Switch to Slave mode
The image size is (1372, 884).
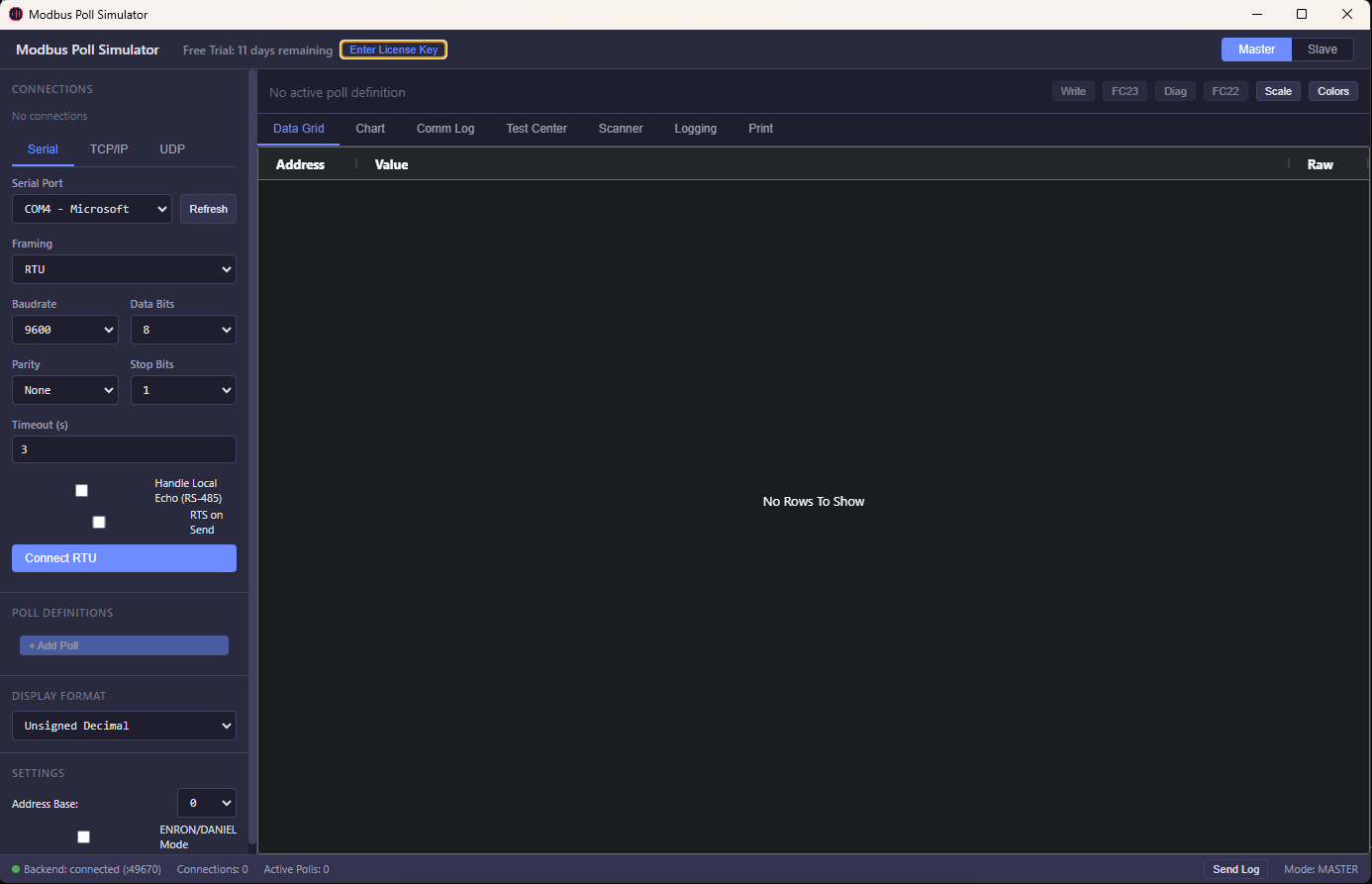pos(1323,49)
